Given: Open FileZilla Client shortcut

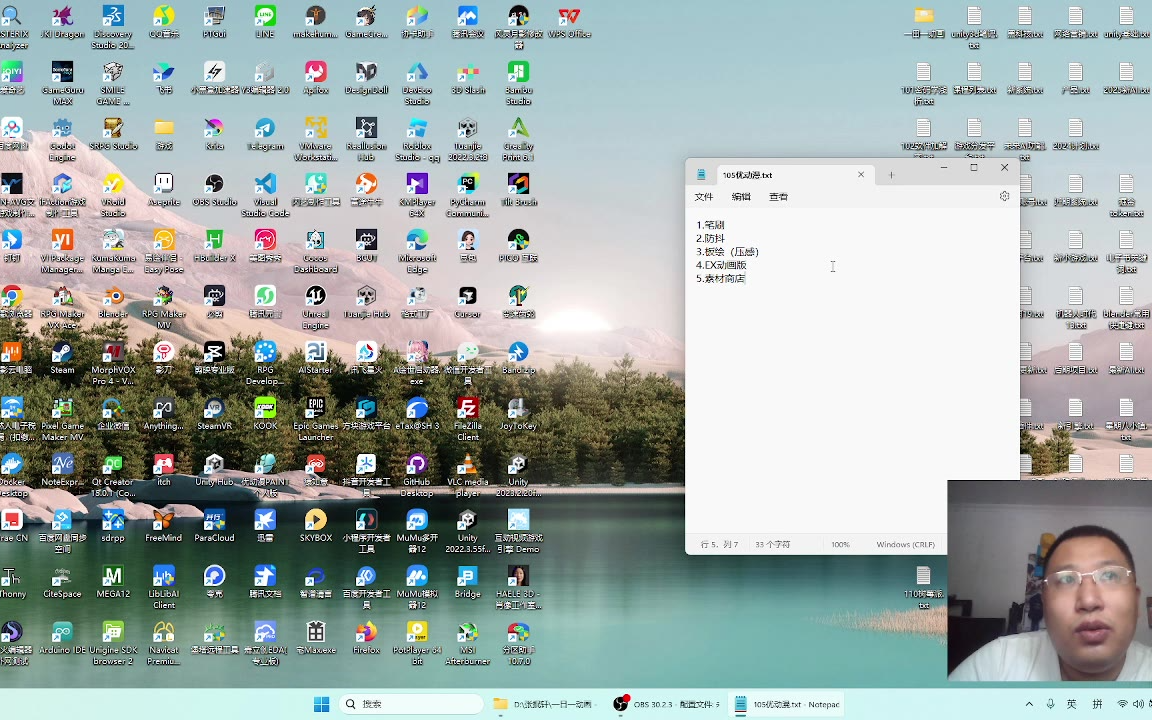Looking at the screenshot, I should (x=467, y=419).
